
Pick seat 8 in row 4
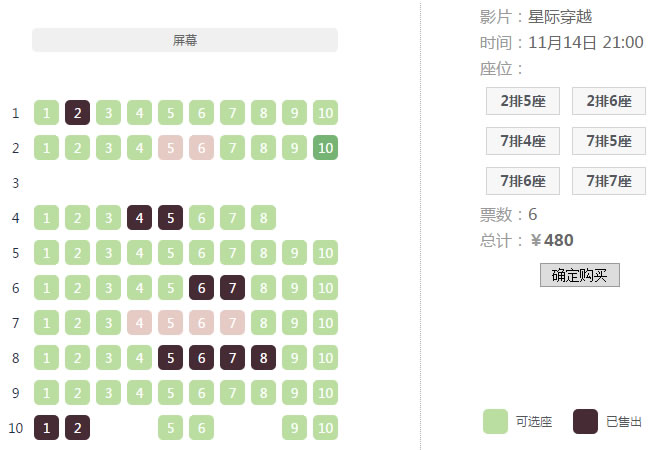(x=263, y=218)
